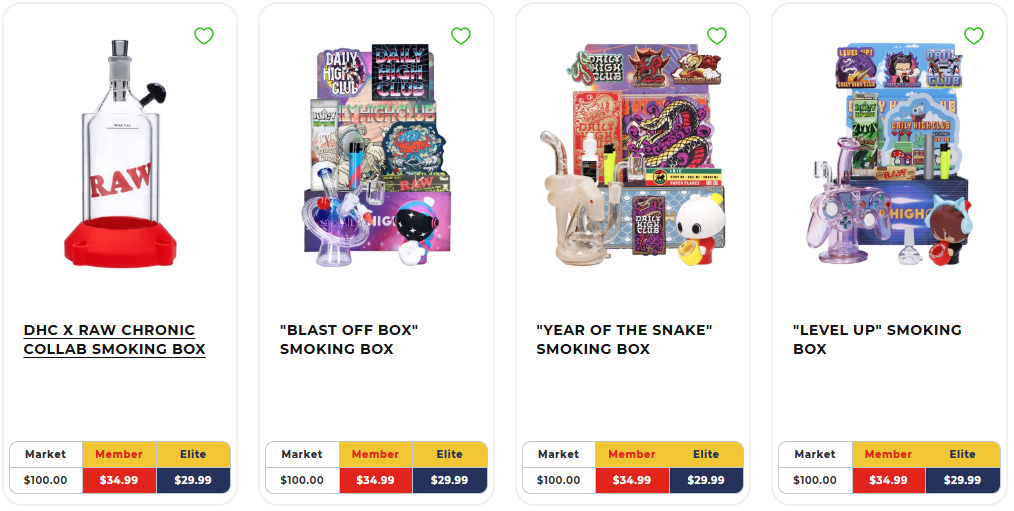Open DHC x RAW Chronic Collab Smoking Box link
This screenshot has height=511, width=1014.
(x=114, y=340)
